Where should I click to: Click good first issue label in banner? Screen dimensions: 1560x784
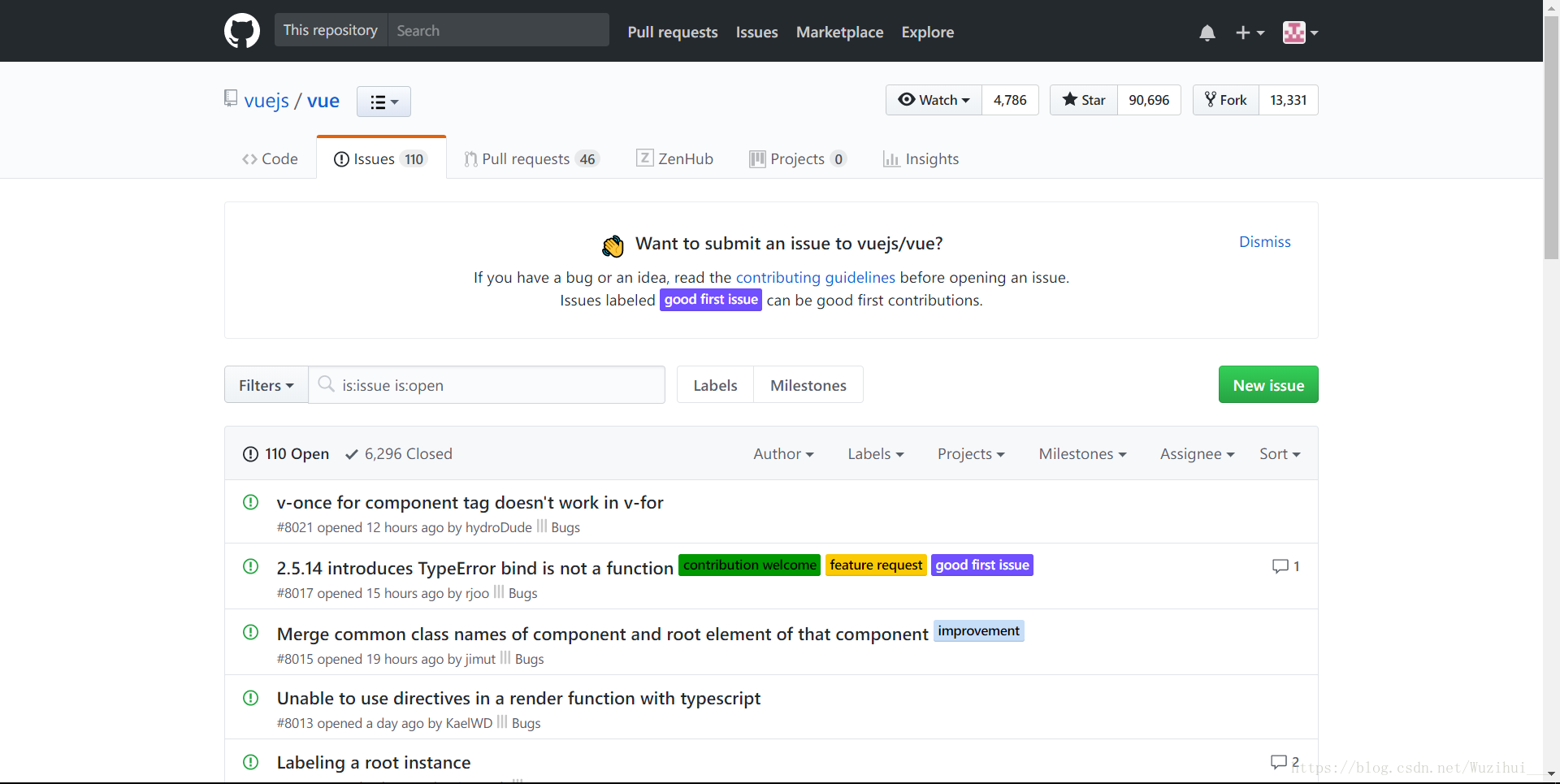click(x=711, y=300)
